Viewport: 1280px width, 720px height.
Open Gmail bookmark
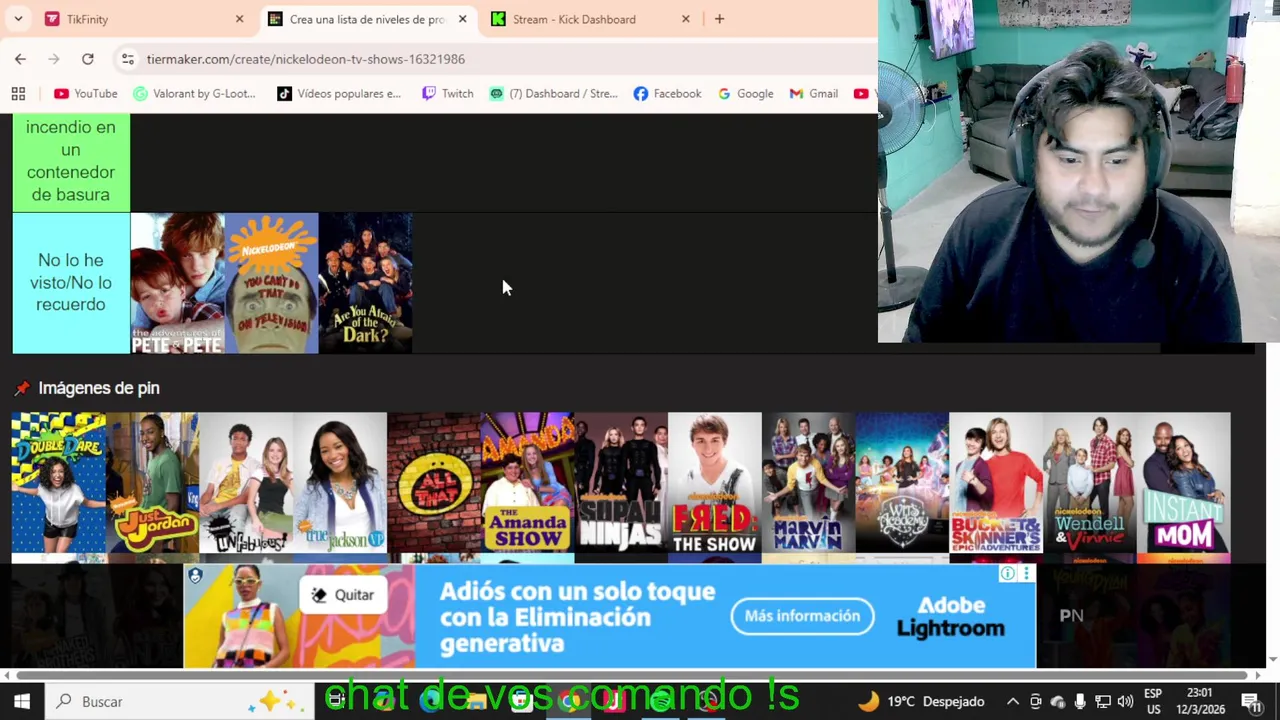(x=813, y=94)
